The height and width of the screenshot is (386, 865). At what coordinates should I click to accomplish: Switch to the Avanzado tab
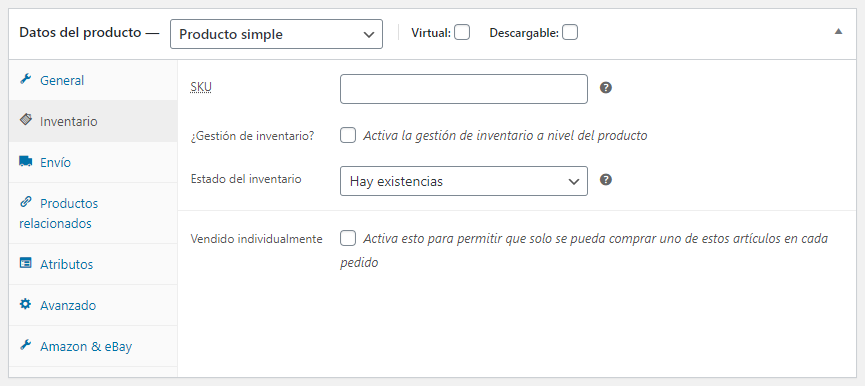(x=93, y=305)
